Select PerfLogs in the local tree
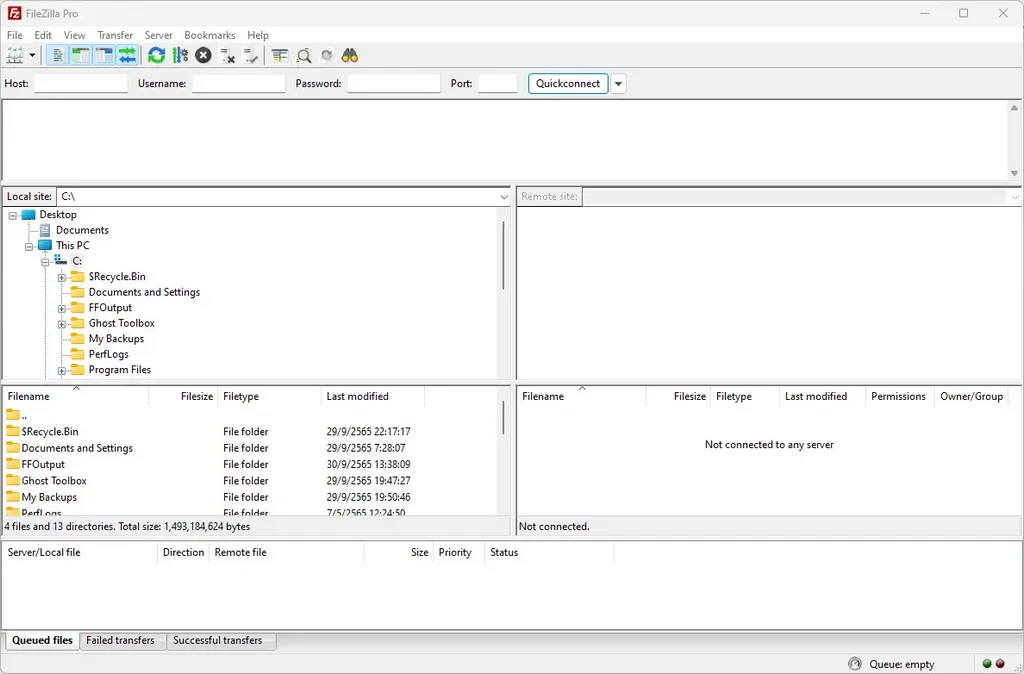This screenshot has height=674, width=1024. [x=108, y=354]
